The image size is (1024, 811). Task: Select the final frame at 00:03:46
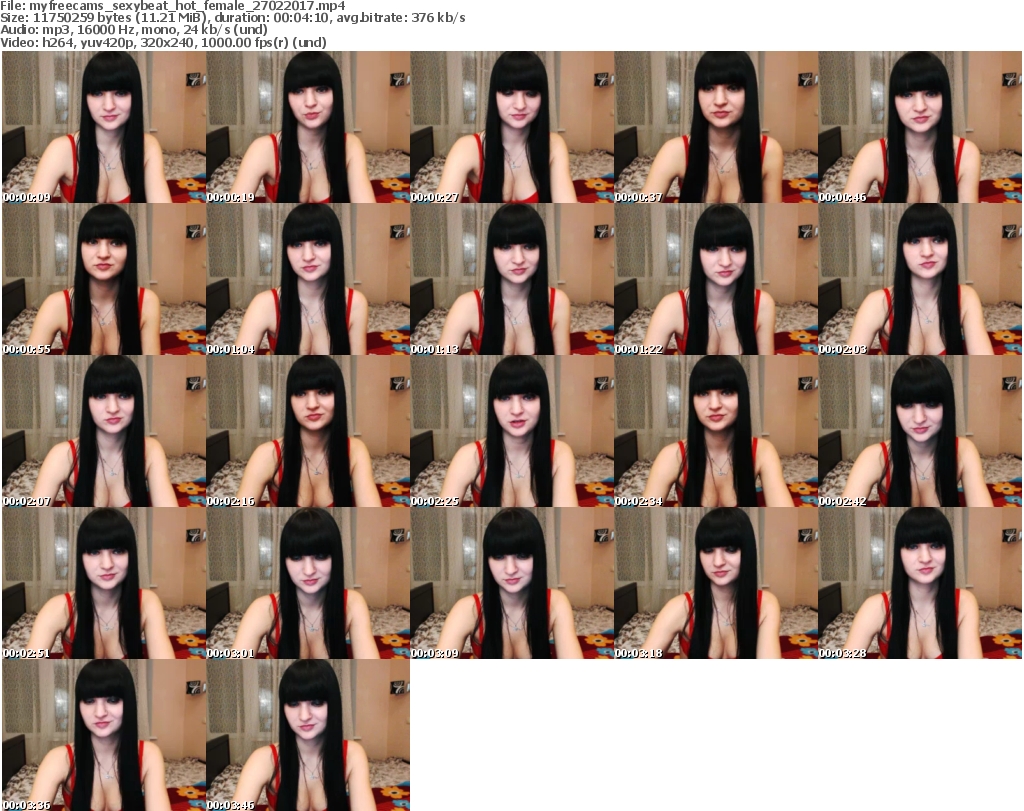click(307, 735)
